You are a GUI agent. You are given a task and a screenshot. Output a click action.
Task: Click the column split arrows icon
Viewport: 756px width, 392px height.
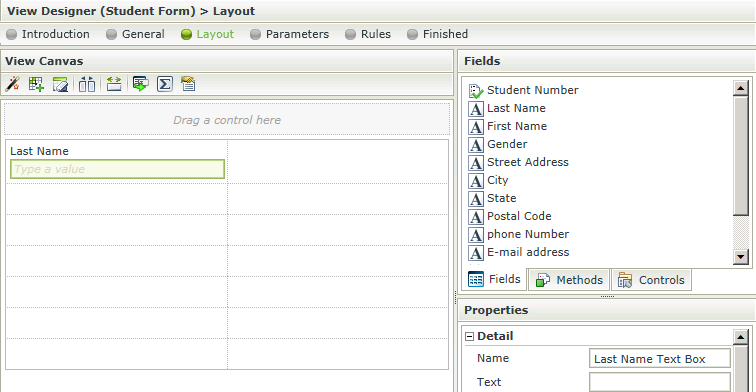[x=87, y=84]
